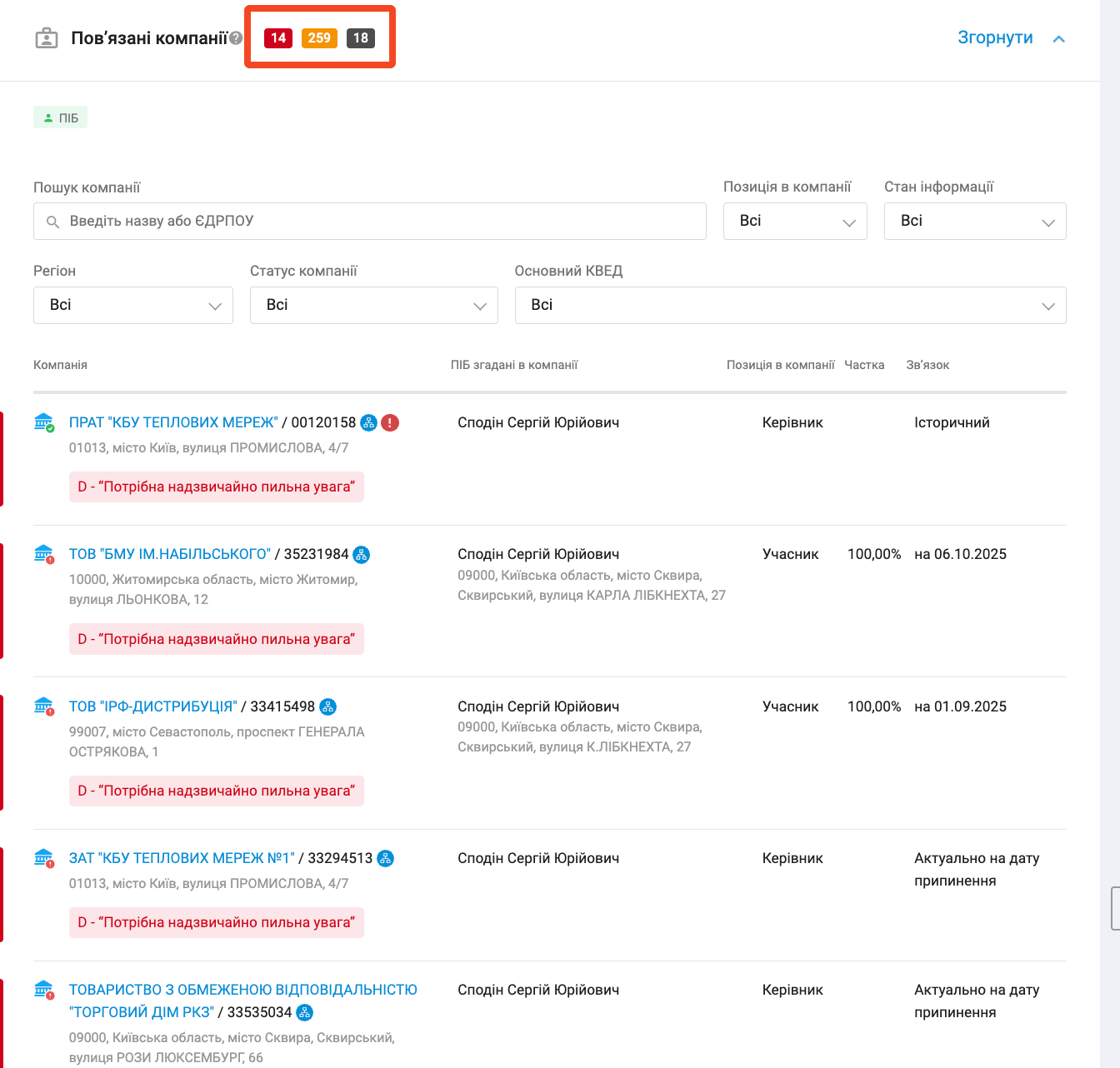Click the orange 259 counter badge
Image resolution: width=1120 pixels, height=1068 pixels.
tap(319, 38)
